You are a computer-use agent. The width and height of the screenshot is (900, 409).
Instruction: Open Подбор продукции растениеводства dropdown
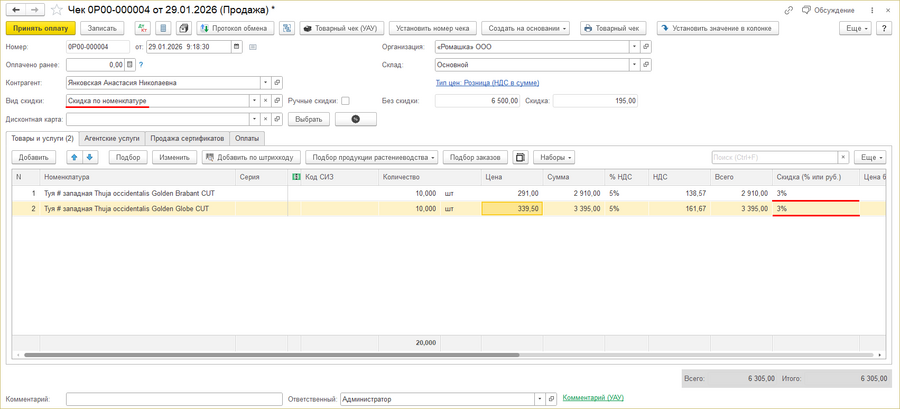(x=372, y=157)
